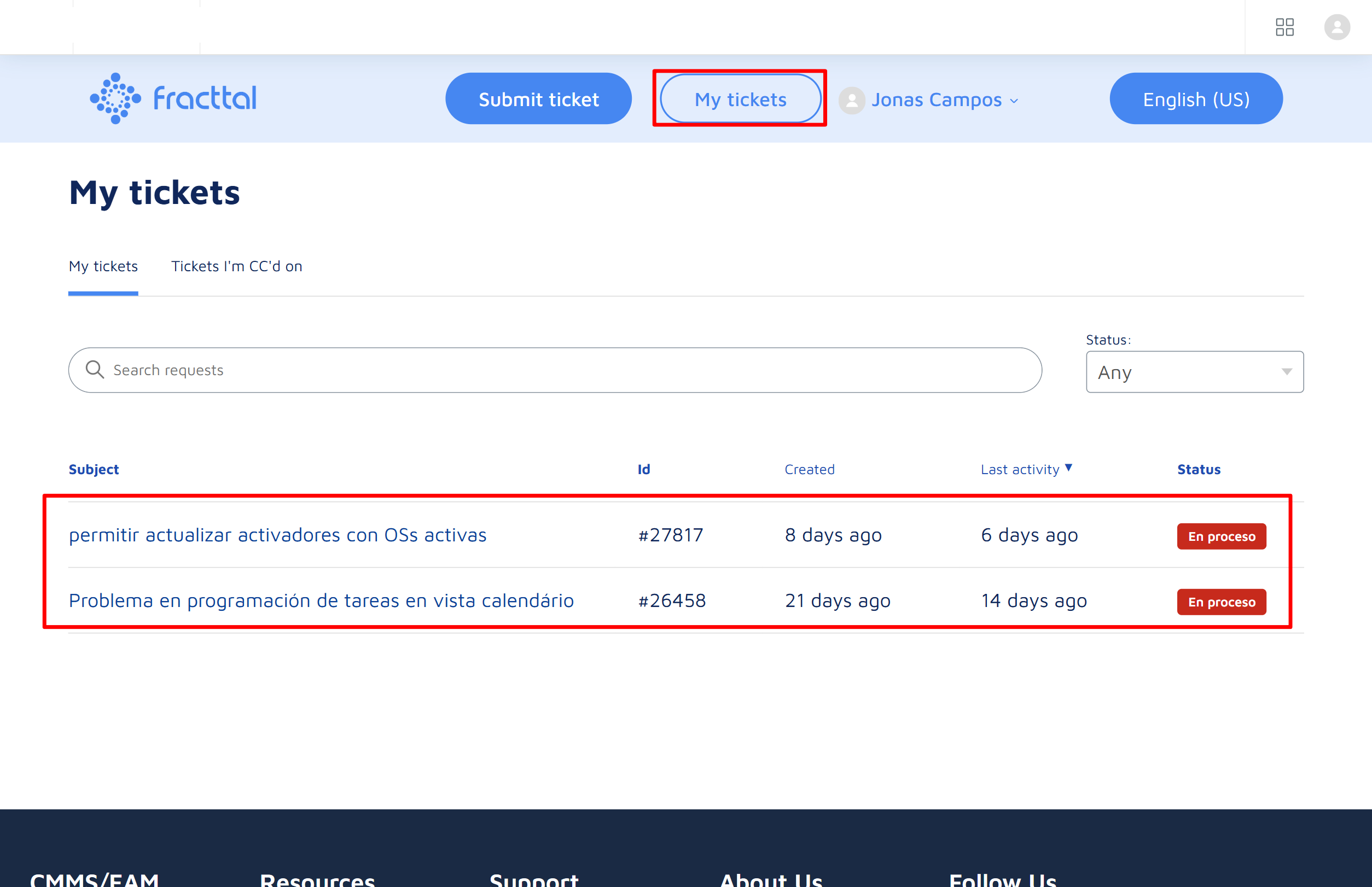Open the English (US) language selector
The image size is (1372, 887).
pos(1196,99)
